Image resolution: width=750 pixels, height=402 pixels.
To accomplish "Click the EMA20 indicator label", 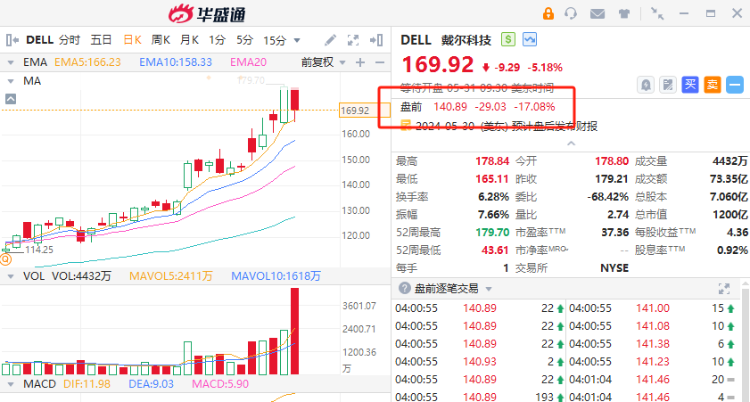I will pos(248,62).
